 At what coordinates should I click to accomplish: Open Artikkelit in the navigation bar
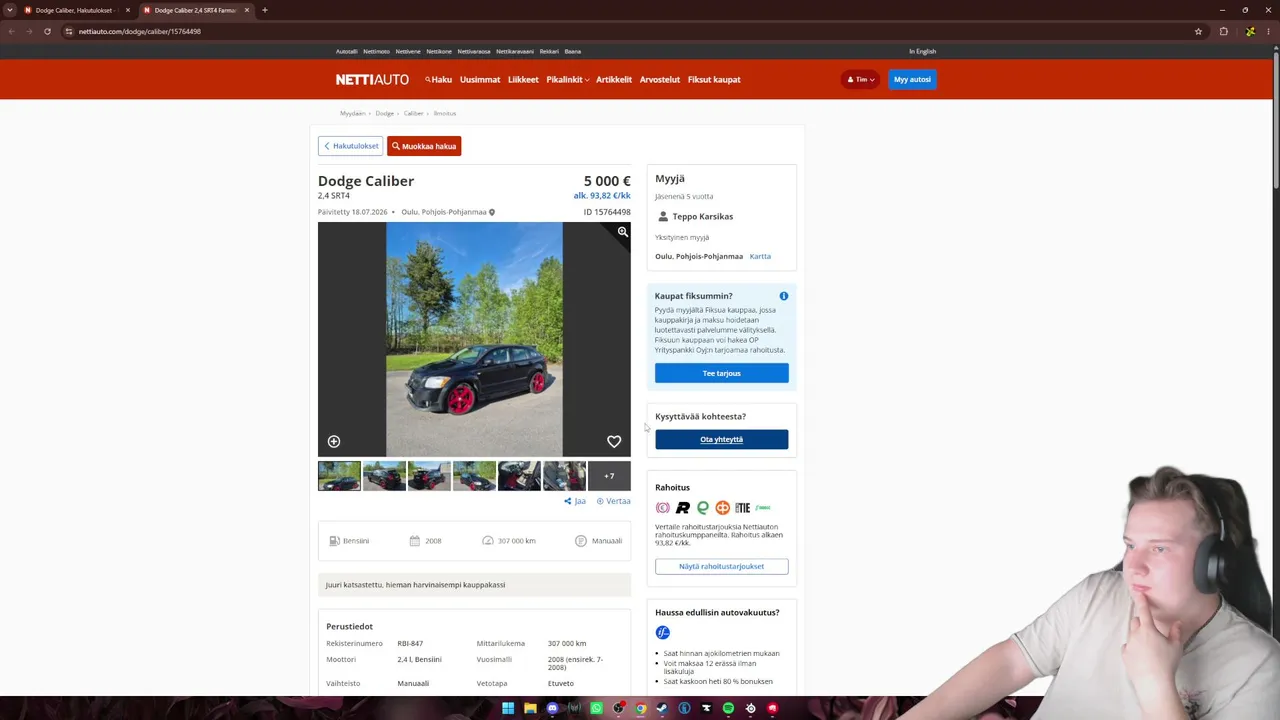[614, 80]
